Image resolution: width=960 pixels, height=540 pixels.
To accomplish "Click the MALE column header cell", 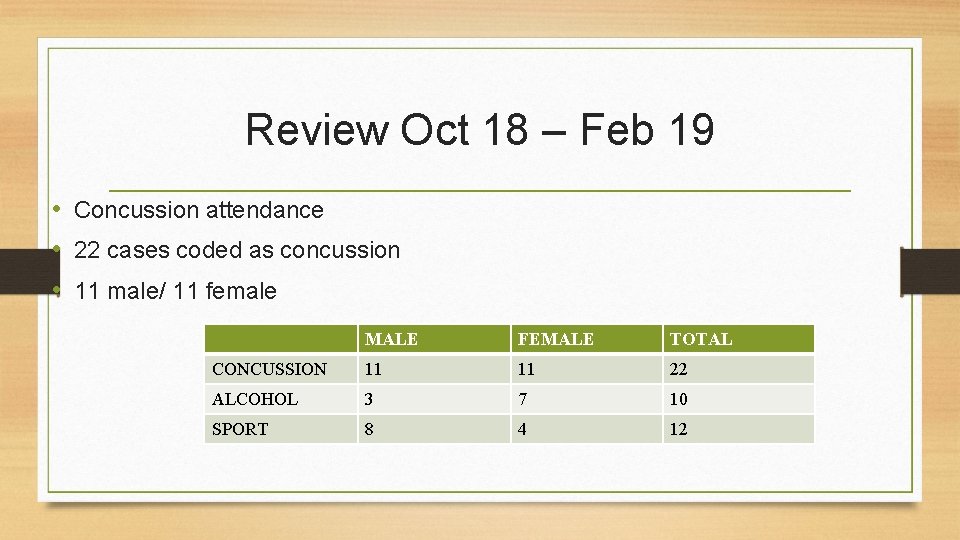I will coord(433,339).
